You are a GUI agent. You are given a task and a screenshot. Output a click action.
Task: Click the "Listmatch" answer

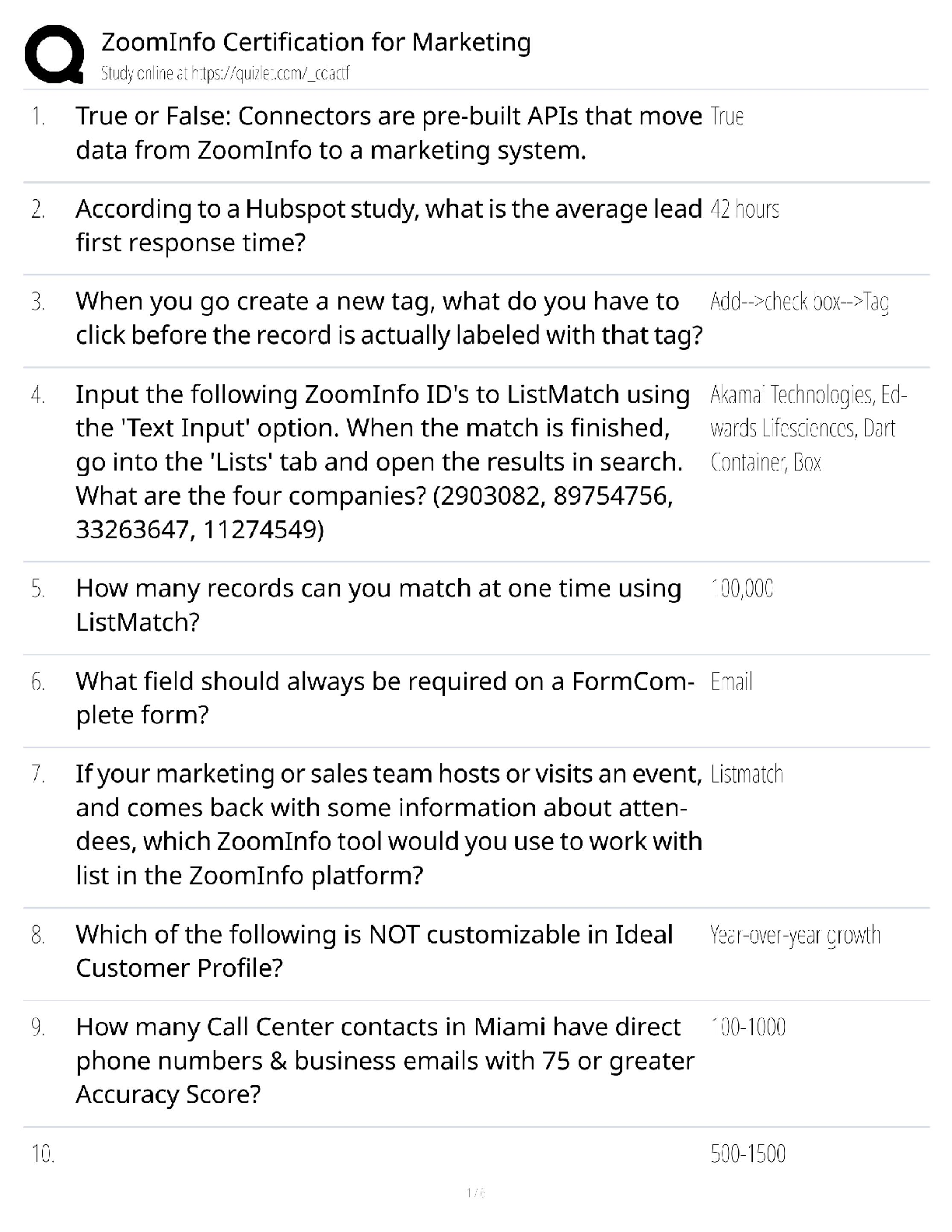point(747,774)
